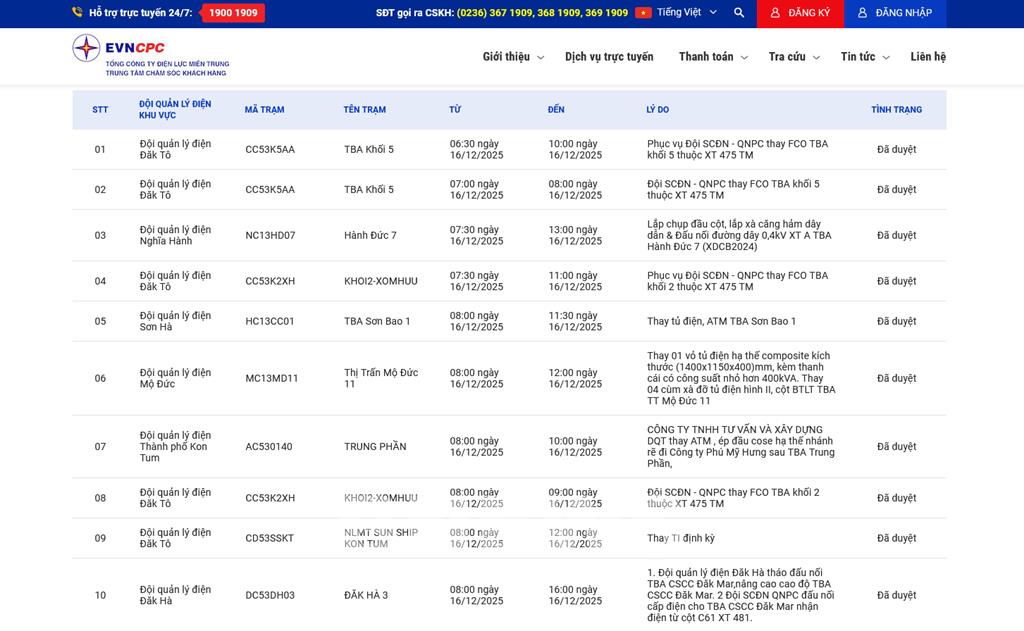The height and width of the screenshot is (631, 1024).
Task: Click the phone support icon
Action: click(x=77, y=13)
